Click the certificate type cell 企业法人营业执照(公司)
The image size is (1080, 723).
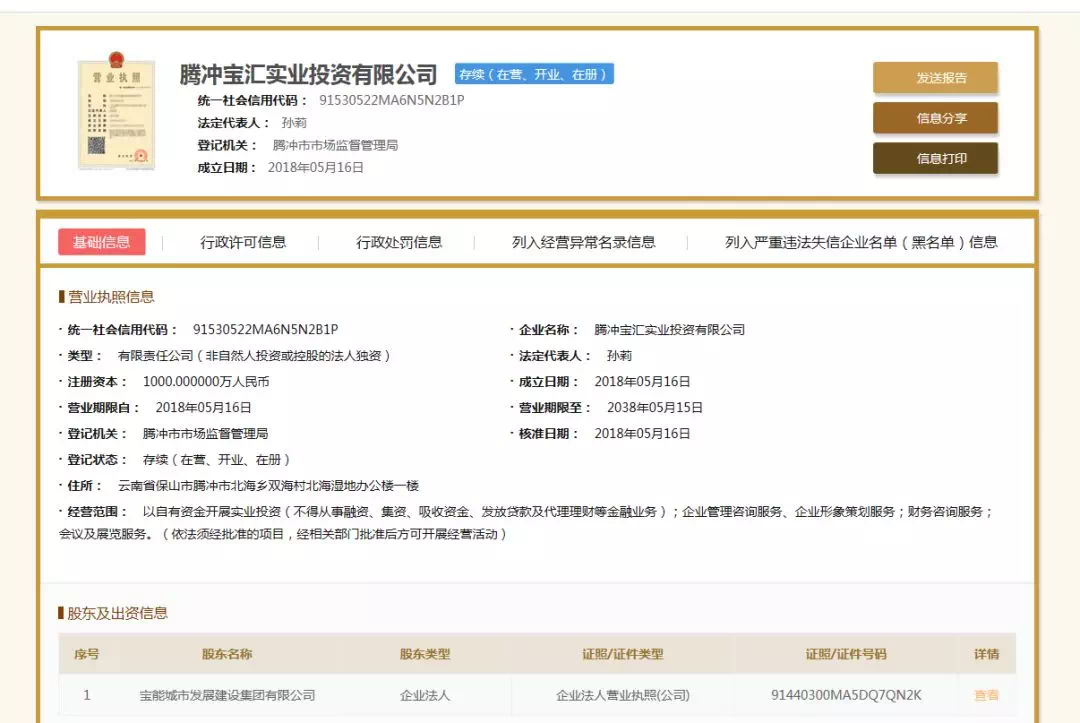pos(623,695)
